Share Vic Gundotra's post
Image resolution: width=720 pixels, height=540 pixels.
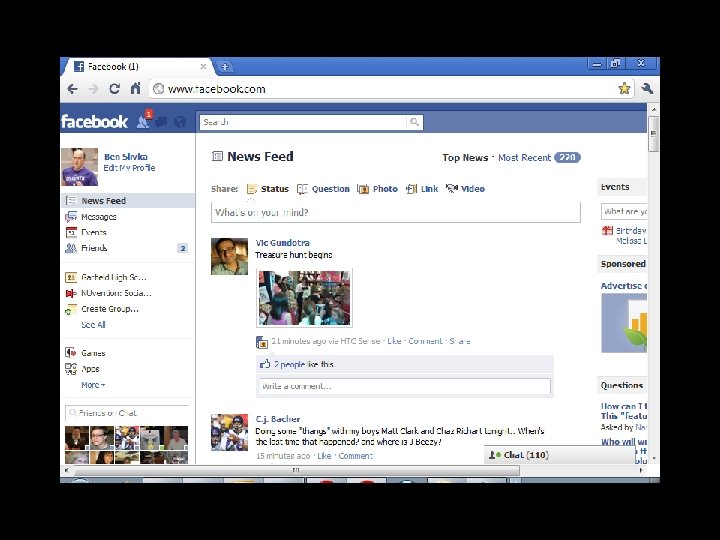pyautogui.click(x=460, y=341)
